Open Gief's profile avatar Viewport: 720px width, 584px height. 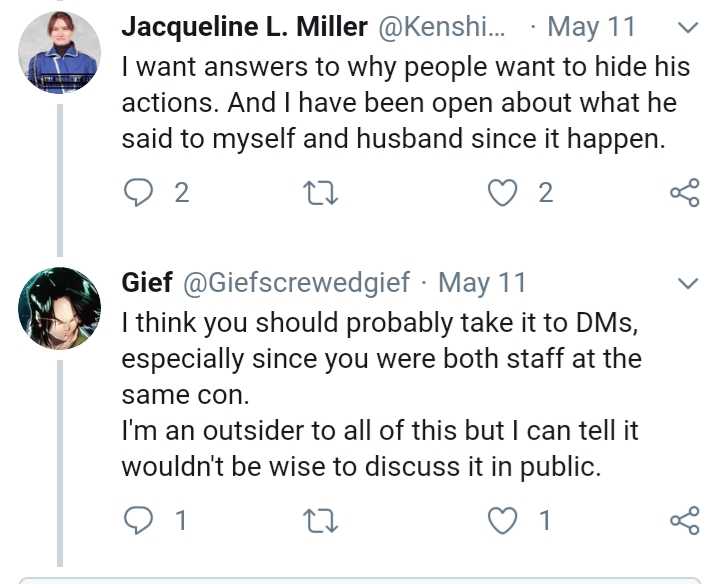click(x=60, y=308)
